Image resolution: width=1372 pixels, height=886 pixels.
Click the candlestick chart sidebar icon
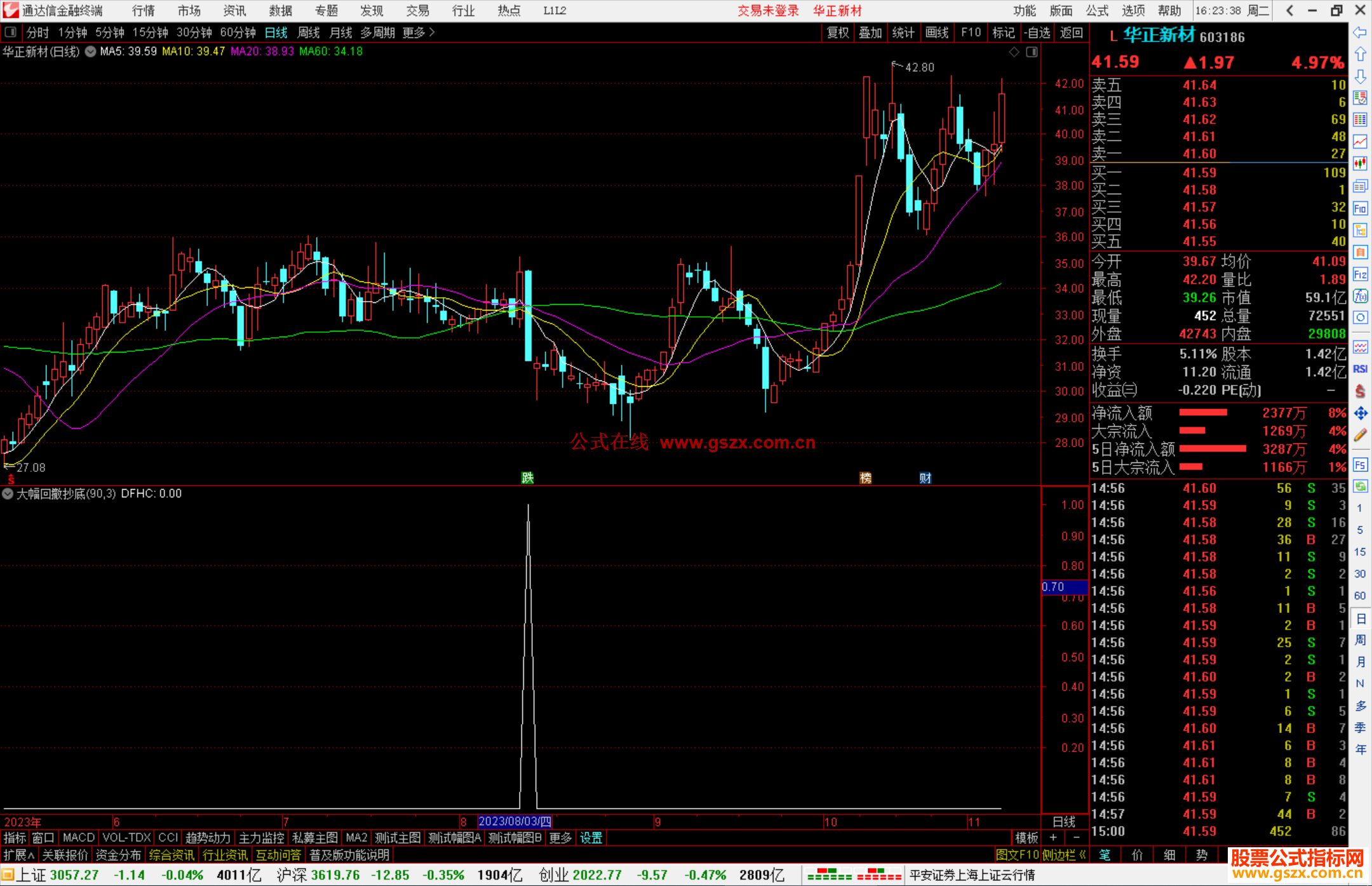click(x=1360, y=163)
